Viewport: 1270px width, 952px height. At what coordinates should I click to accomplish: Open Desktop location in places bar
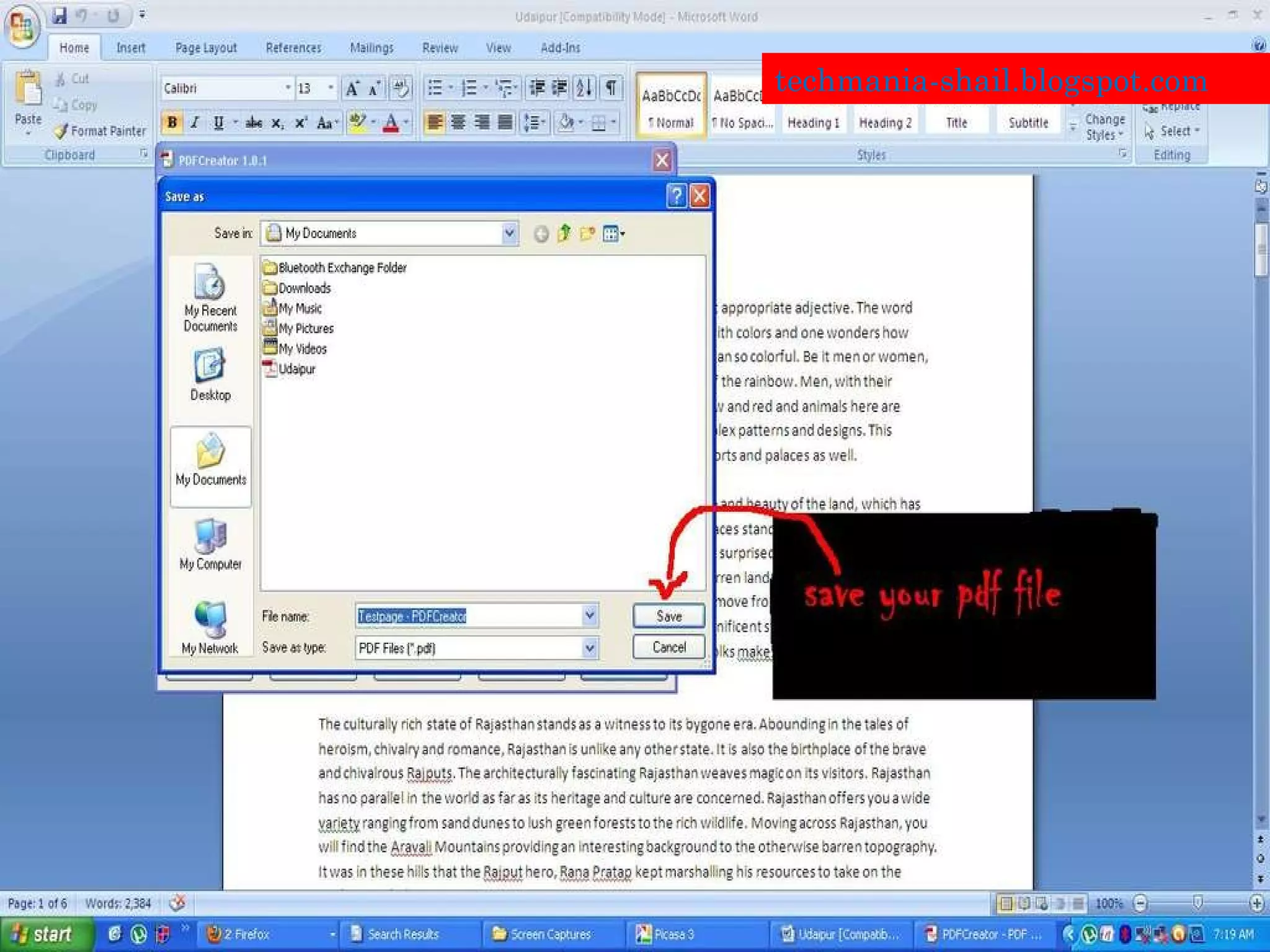pyautogui.click(x=210, y=375)
